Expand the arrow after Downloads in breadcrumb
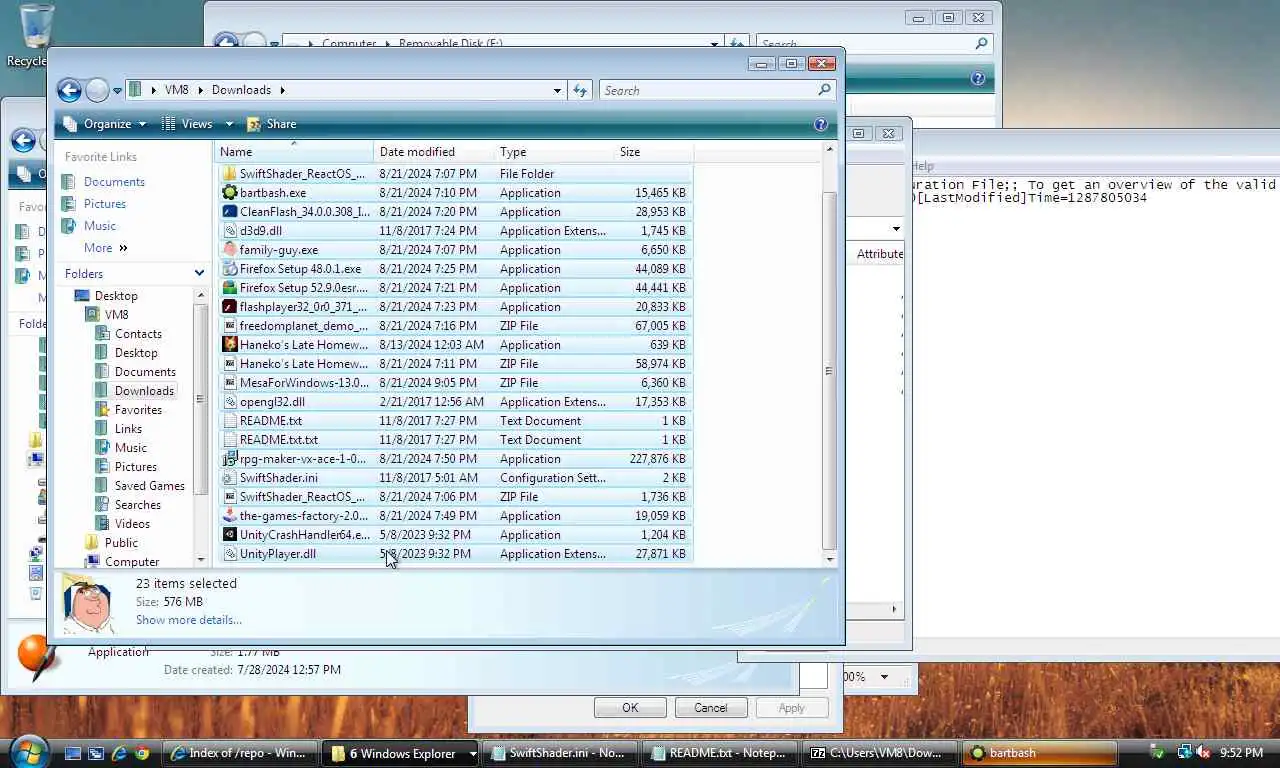This screenshot has height=768, width=1280. click(x=283, y=90)
